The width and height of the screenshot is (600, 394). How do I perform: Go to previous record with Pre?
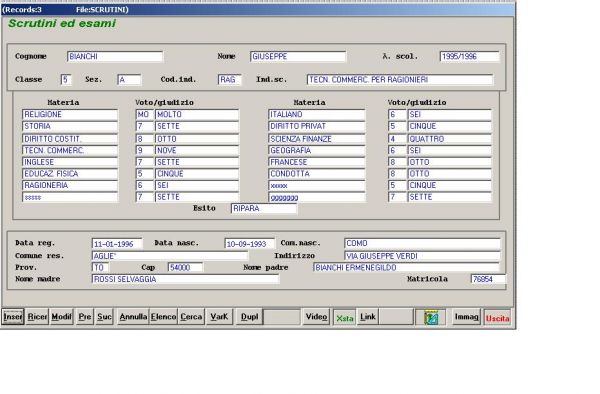click(x=85, y=317)
